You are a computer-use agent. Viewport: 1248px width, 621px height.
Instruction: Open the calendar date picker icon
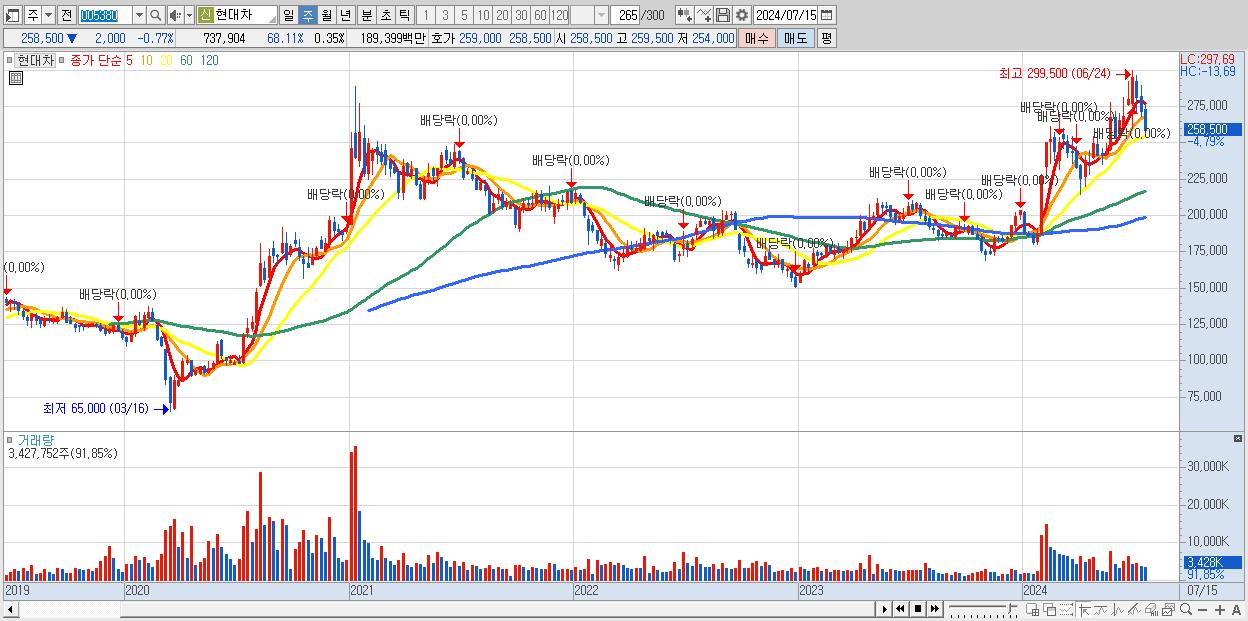(x=826, y=15)
